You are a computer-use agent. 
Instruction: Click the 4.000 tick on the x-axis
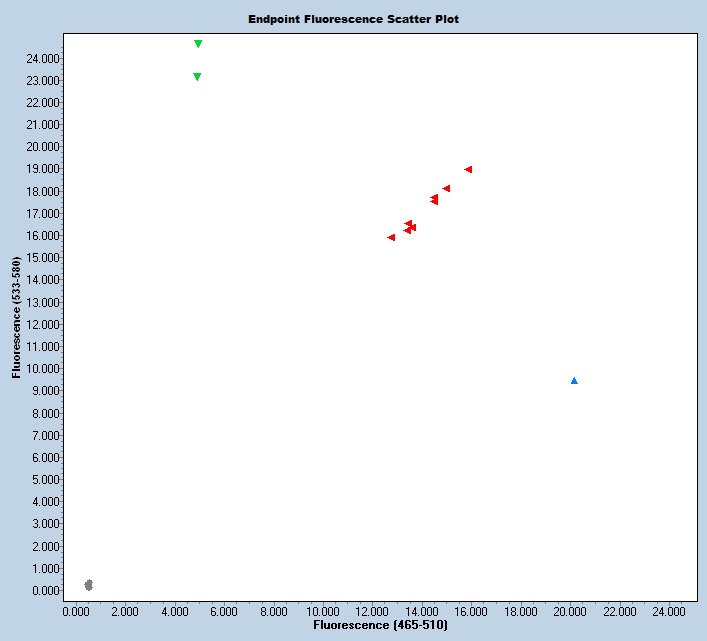(175, 611)
